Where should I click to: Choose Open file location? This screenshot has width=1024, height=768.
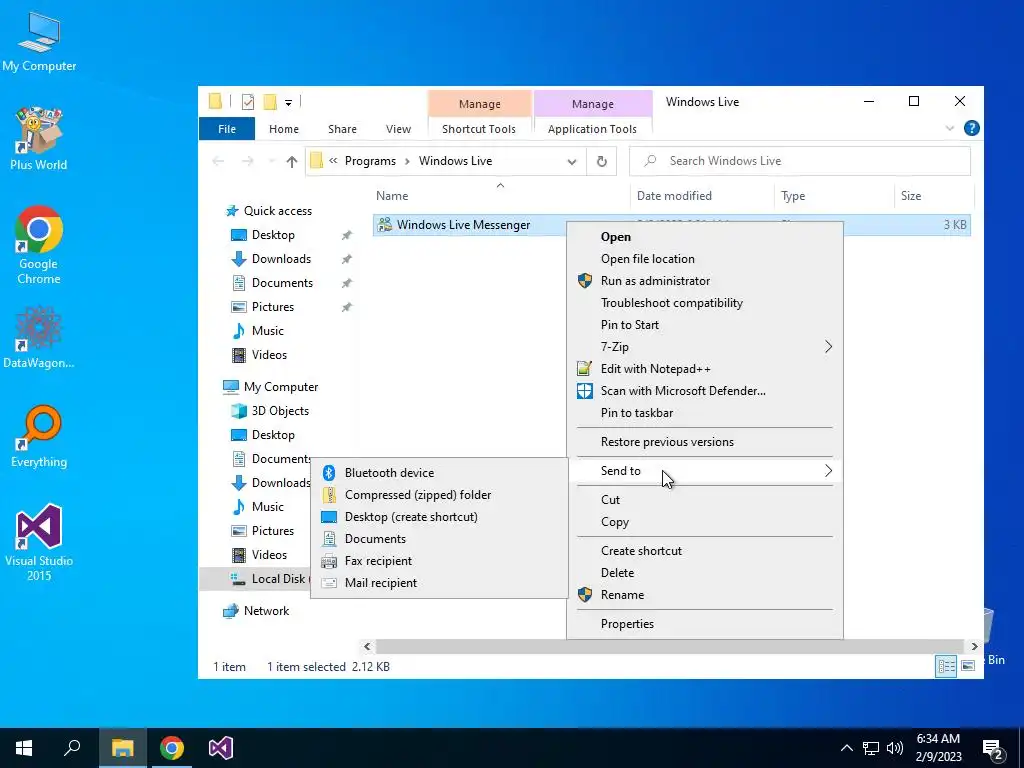tap(705, 259)
